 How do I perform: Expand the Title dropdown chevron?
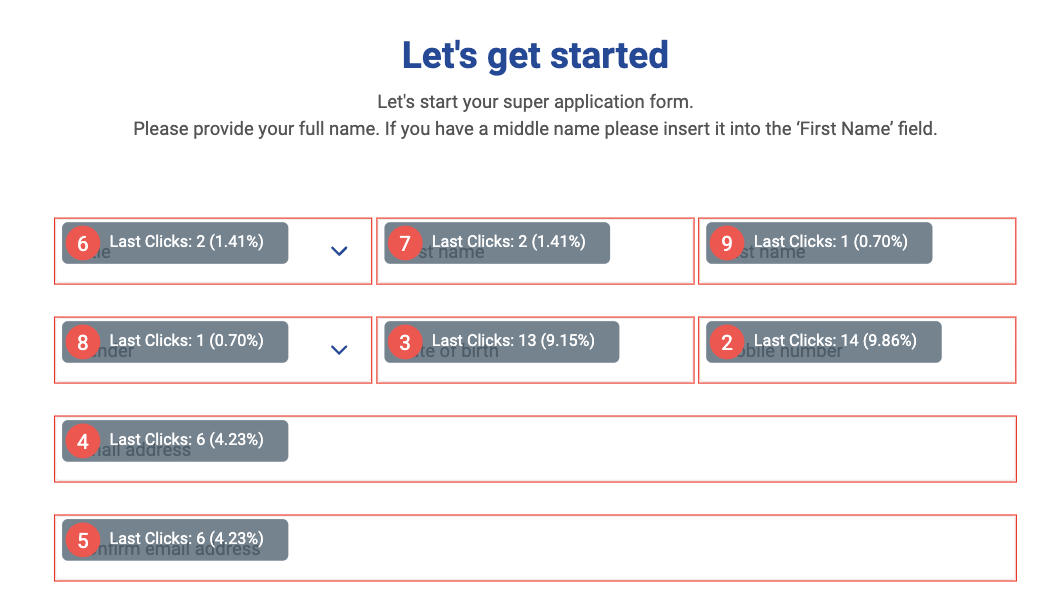[x=339, y=251]
